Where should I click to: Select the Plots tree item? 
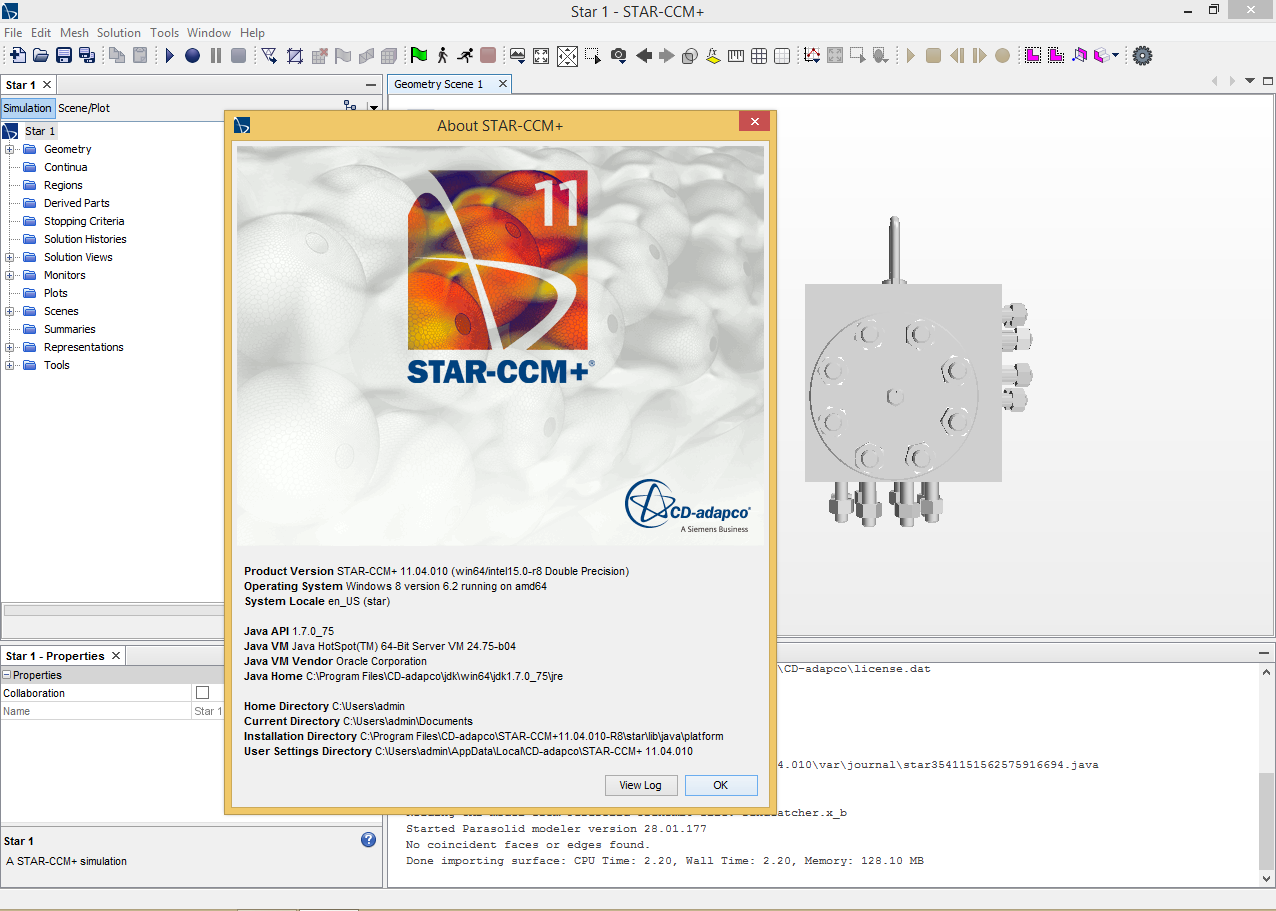(56, 293)
